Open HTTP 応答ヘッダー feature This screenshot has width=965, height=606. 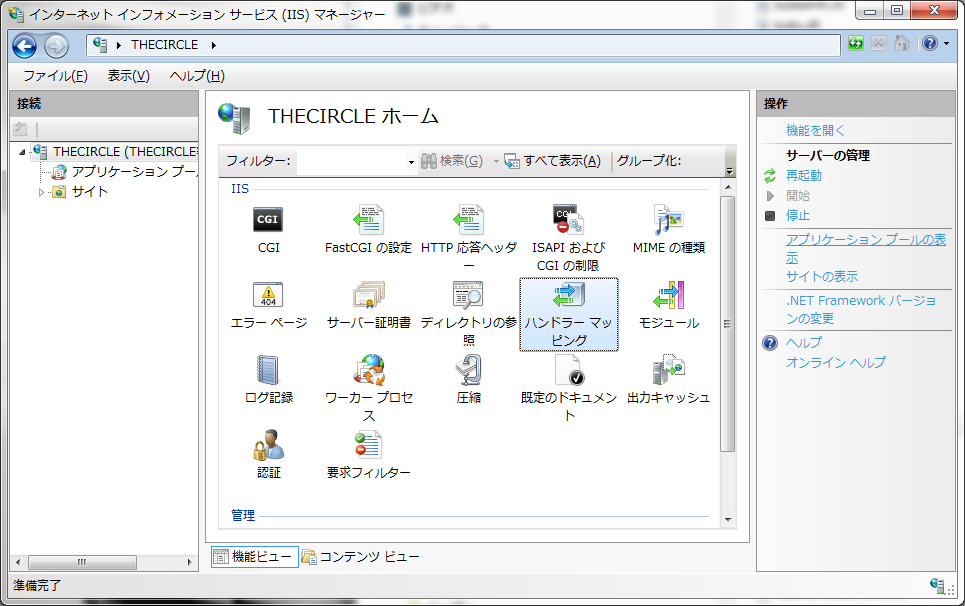click(468, 238)
